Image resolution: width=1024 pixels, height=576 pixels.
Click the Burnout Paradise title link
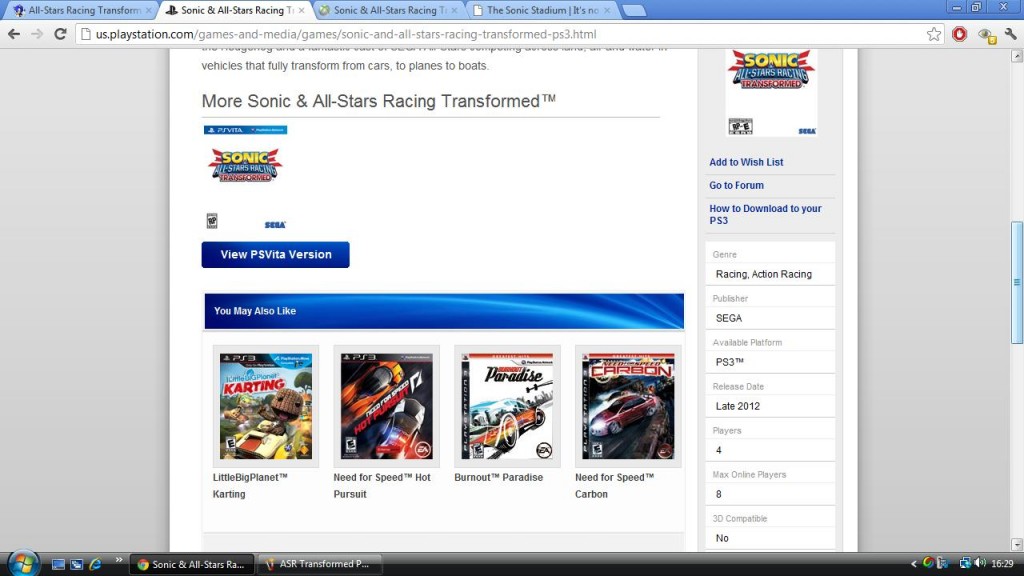click(498, 477)
